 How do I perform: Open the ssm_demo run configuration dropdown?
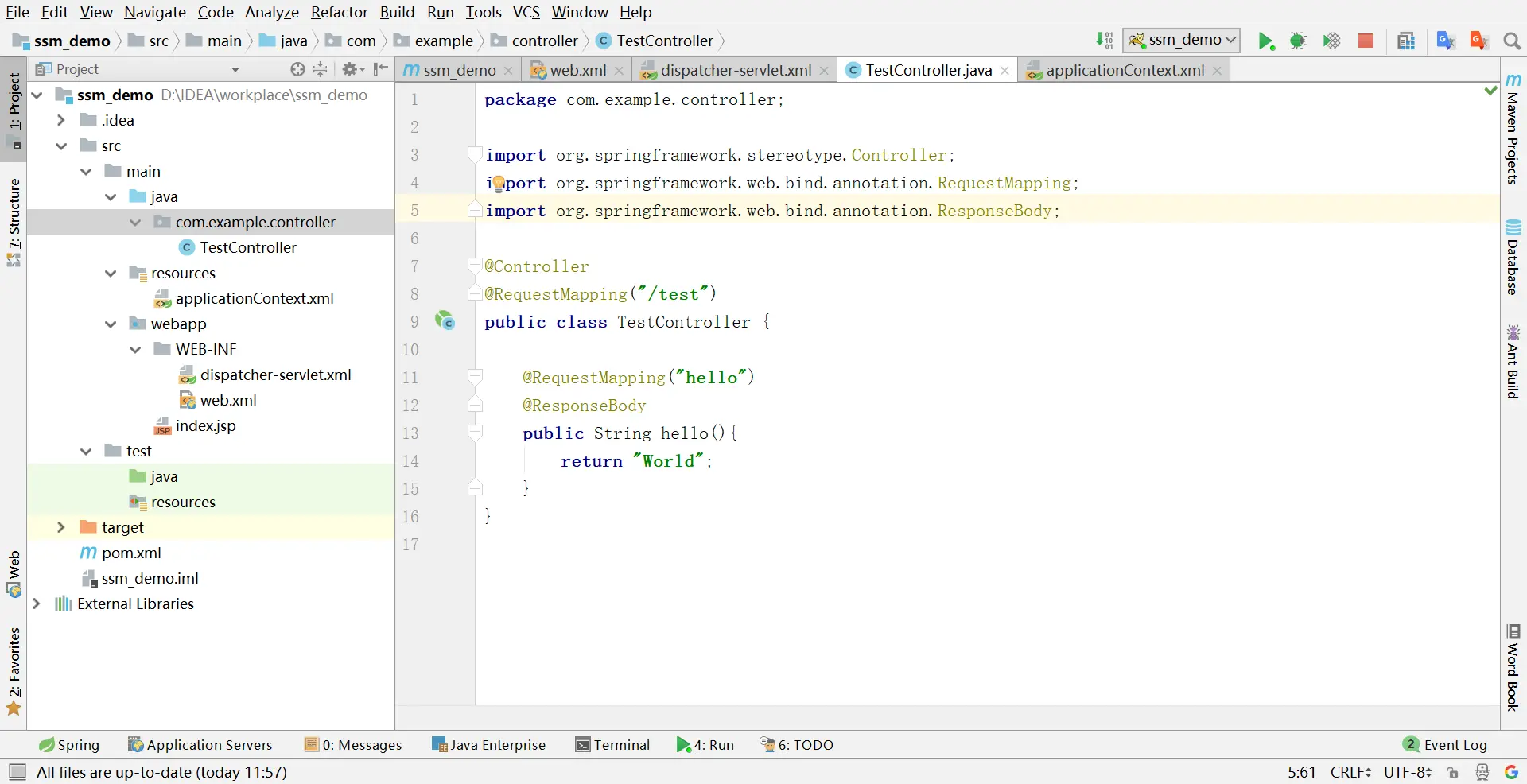pyautogui.click(x=1181, y=40)
